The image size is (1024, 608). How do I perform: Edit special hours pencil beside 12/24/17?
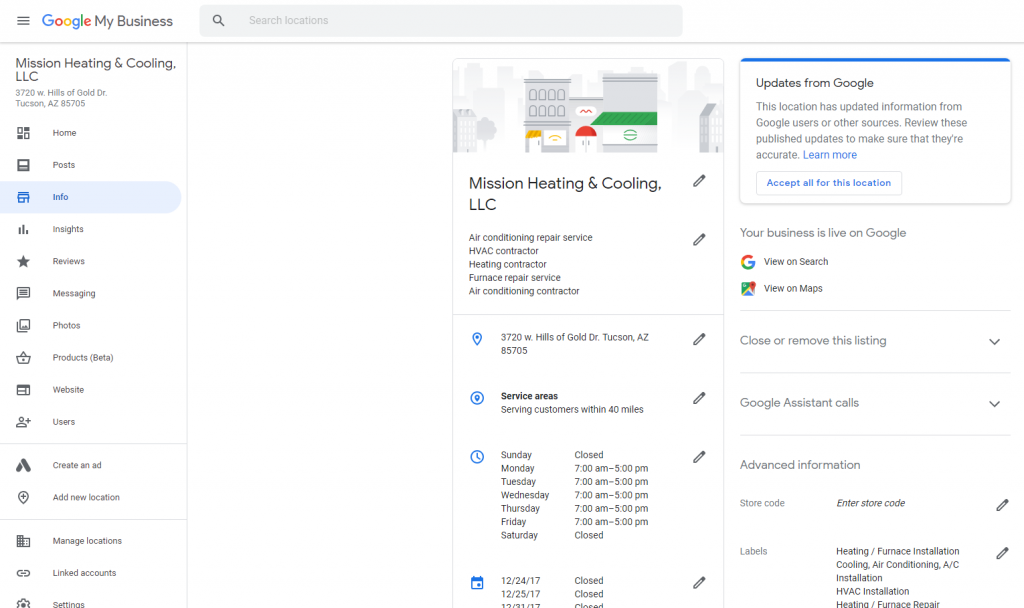(x=699, y=583)
